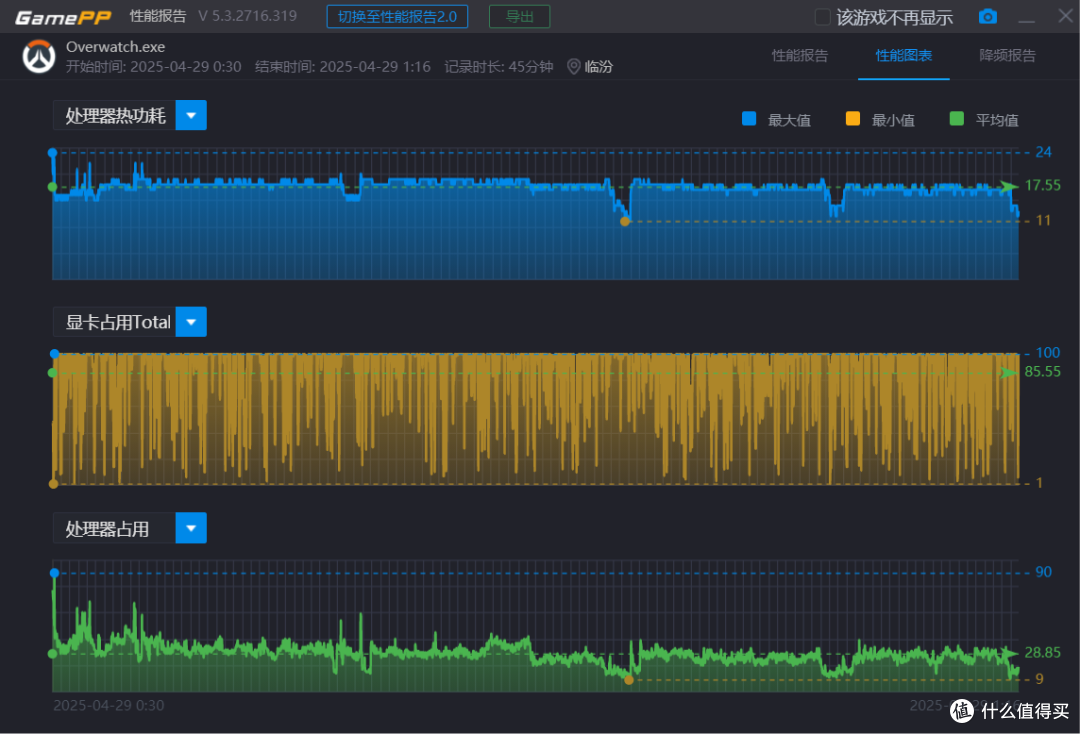Open the 处理器热功耗 dropdown arrow
1080x734 pixels.
[191, 115]
